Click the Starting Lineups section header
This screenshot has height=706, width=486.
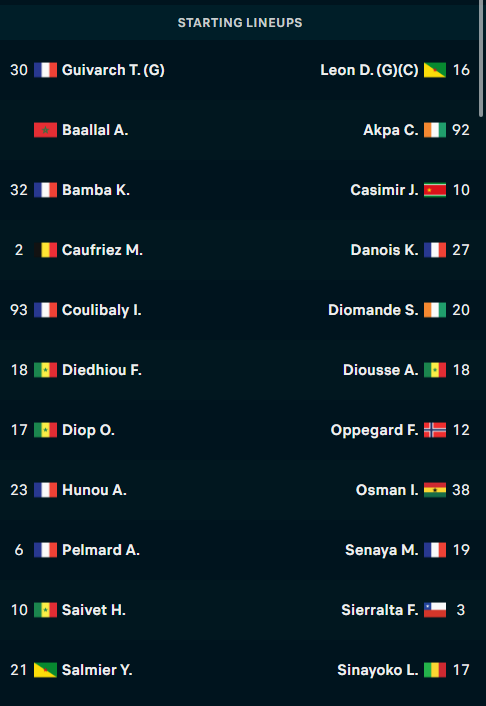click(x=240, y=23)
